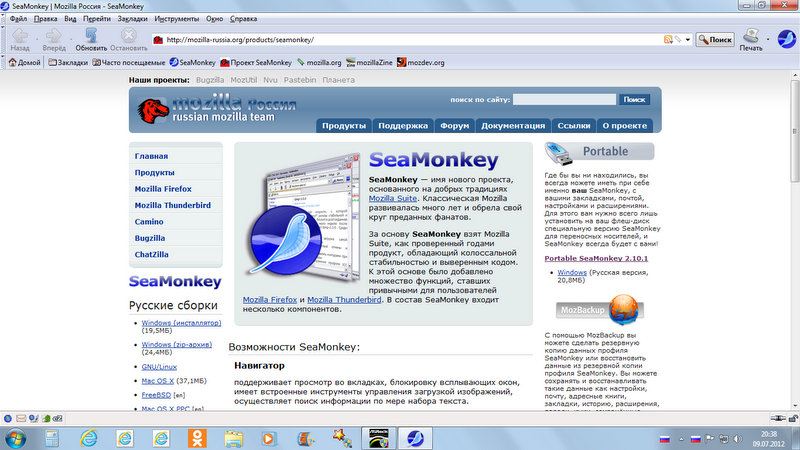Click the Mozilla Suite link in article
The width and height of the screenshot is (800, 450).
click(x=392, y=198)
